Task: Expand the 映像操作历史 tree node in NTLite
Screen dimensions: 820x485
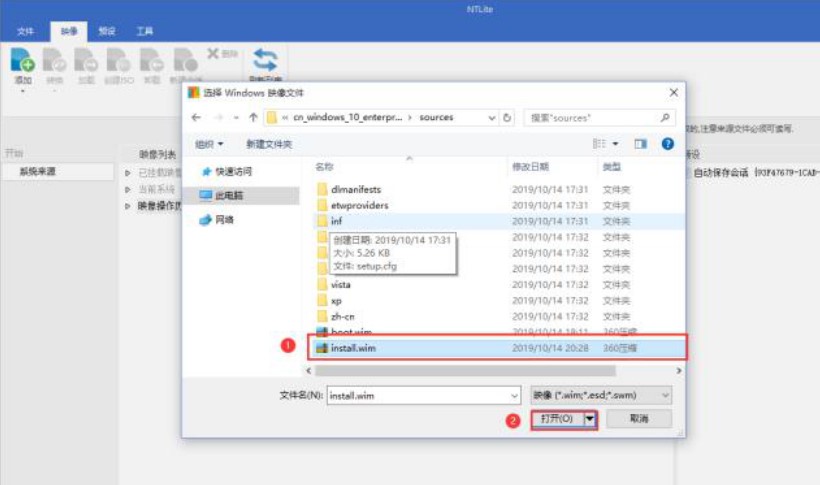Action: [128, 206]
